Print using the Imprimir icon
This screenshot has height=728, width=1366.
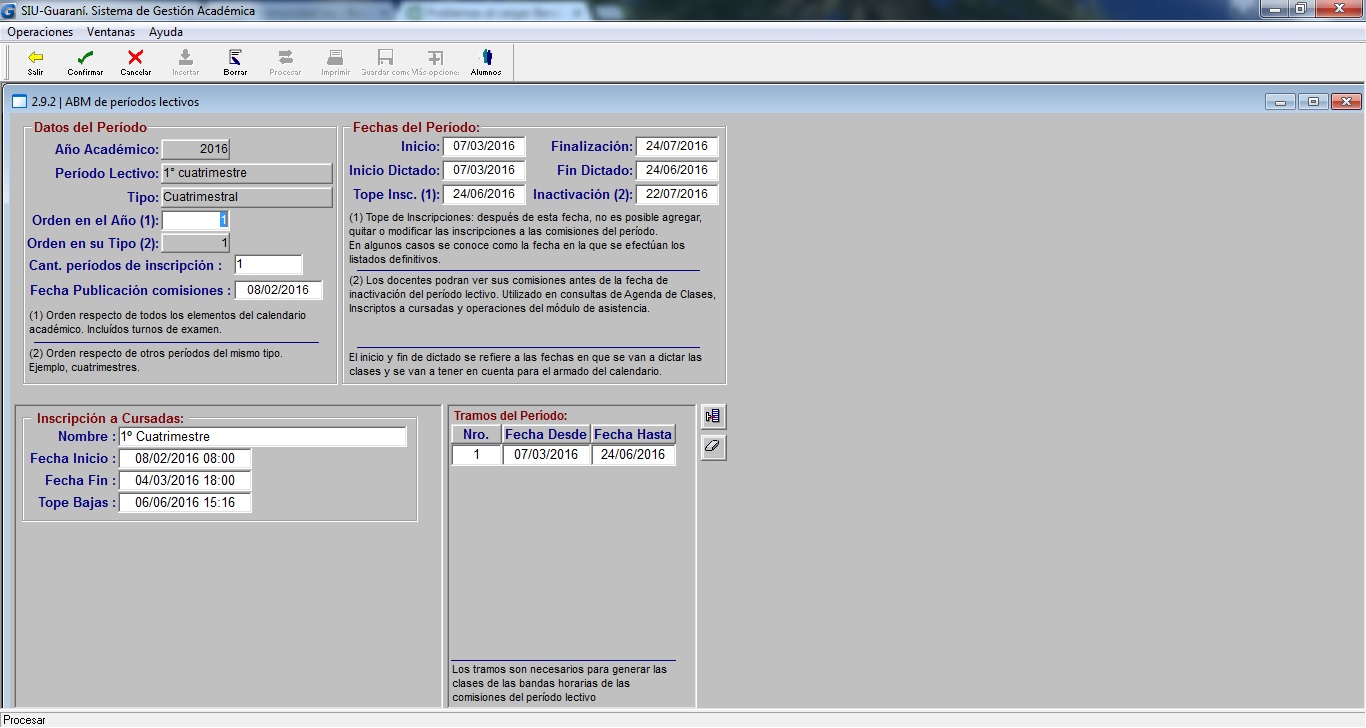point(335,62)
